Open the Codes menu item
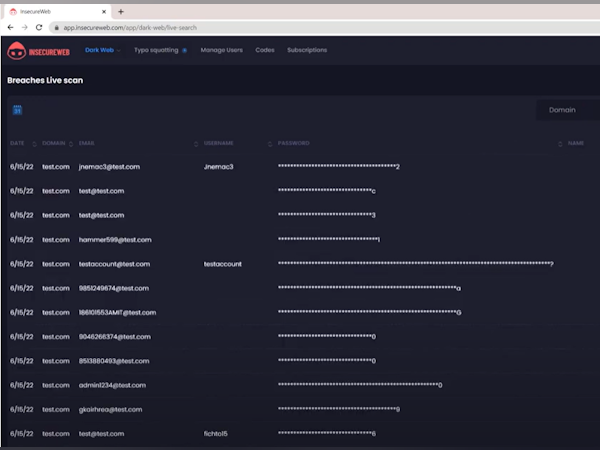This screenshot has width=600, height=450. coord(265,50)
